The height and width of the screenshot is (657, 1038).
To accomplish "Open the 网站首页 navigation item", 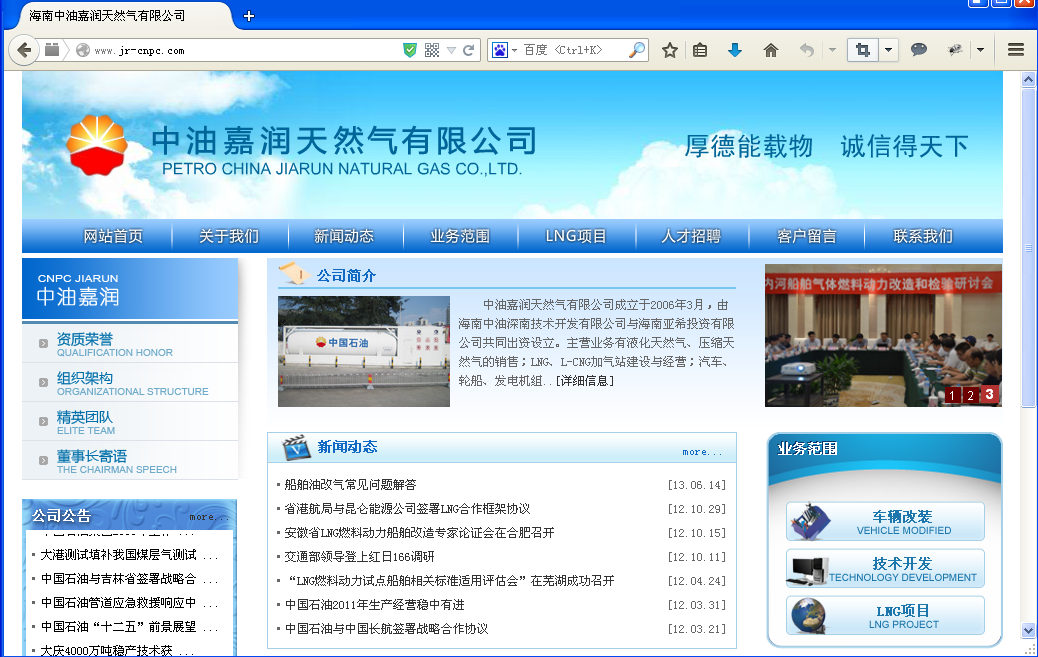I will point(113,236).
